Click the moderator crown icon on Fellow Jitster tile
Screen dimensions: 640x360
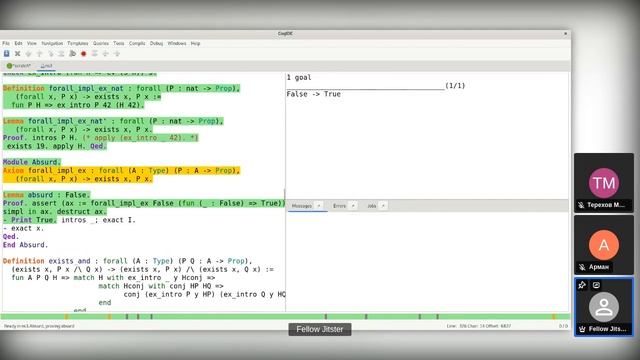point(582,329)
